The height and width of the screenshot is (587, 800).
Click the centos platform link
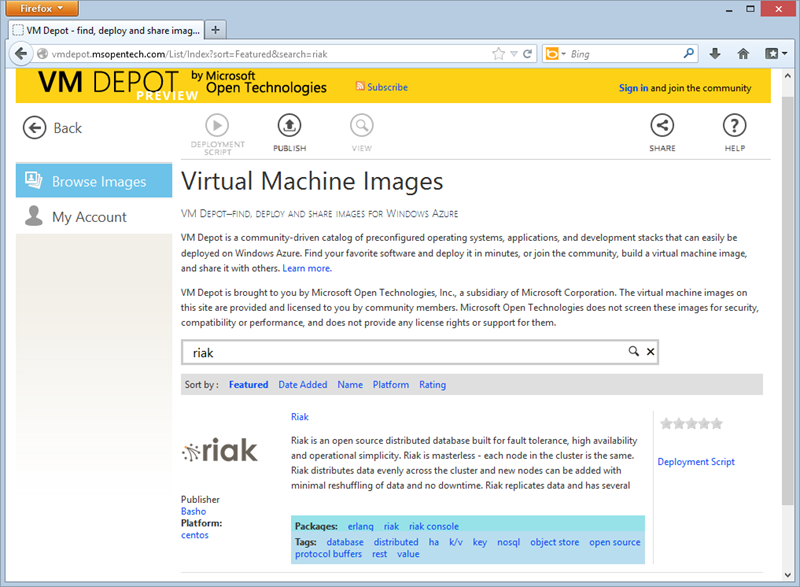tap(194, 535)
